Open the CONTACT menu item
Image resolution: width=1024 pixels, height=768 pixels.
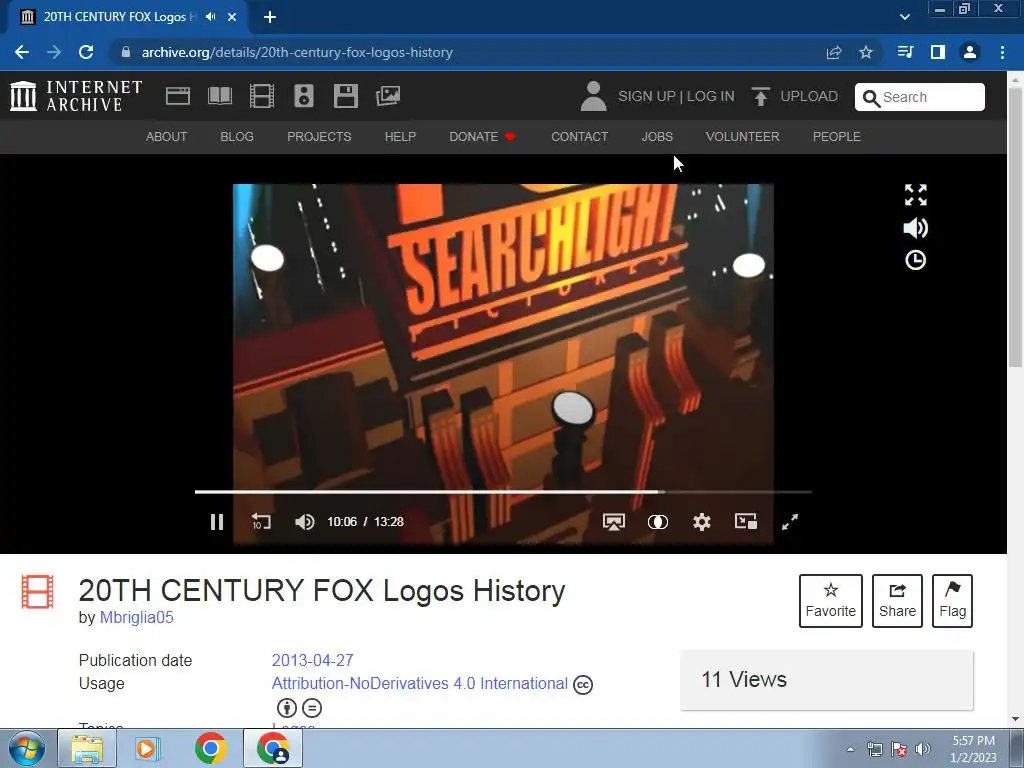[579, 136]
